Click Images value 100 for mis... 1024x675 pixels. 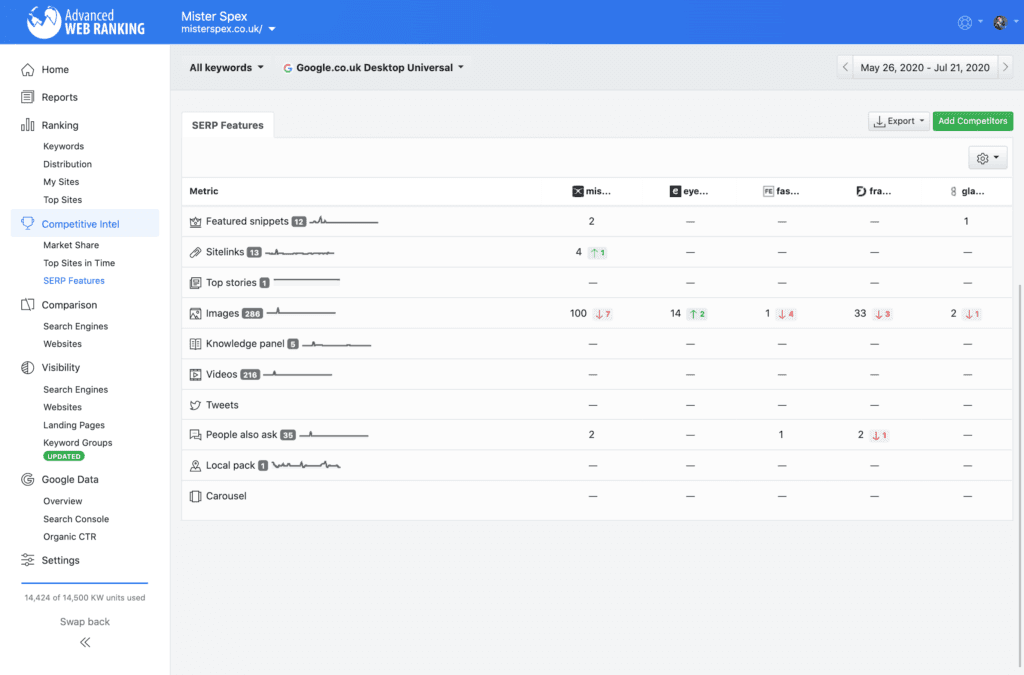(578, 313)
